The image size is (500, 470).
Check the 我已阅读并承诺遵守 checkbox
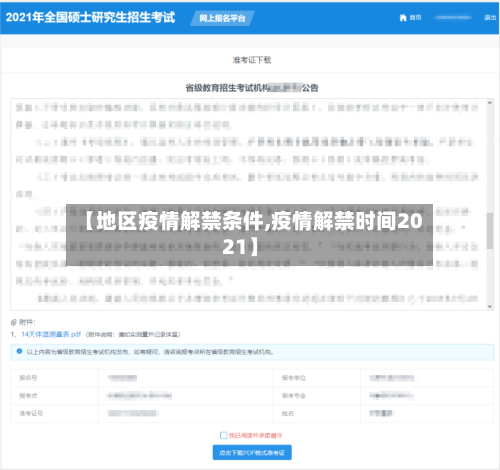223,435
